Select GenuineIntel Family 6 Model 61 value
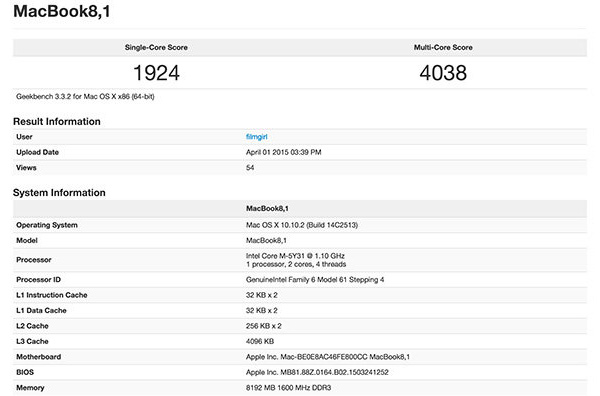600x396 pixels. click(x=315, y=280)
